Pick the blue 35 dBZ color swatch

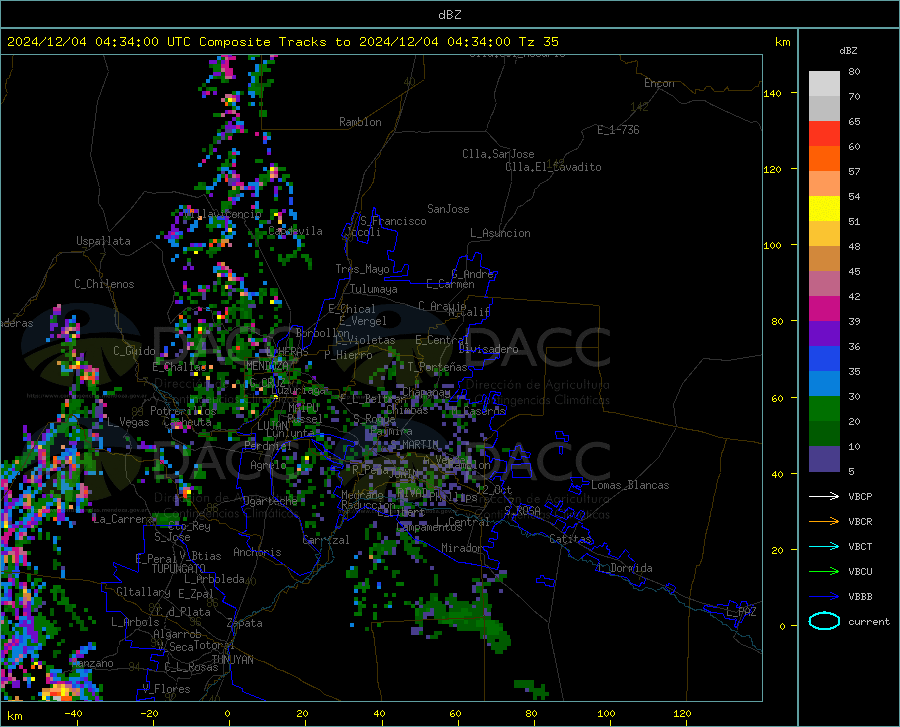[824, 359]
